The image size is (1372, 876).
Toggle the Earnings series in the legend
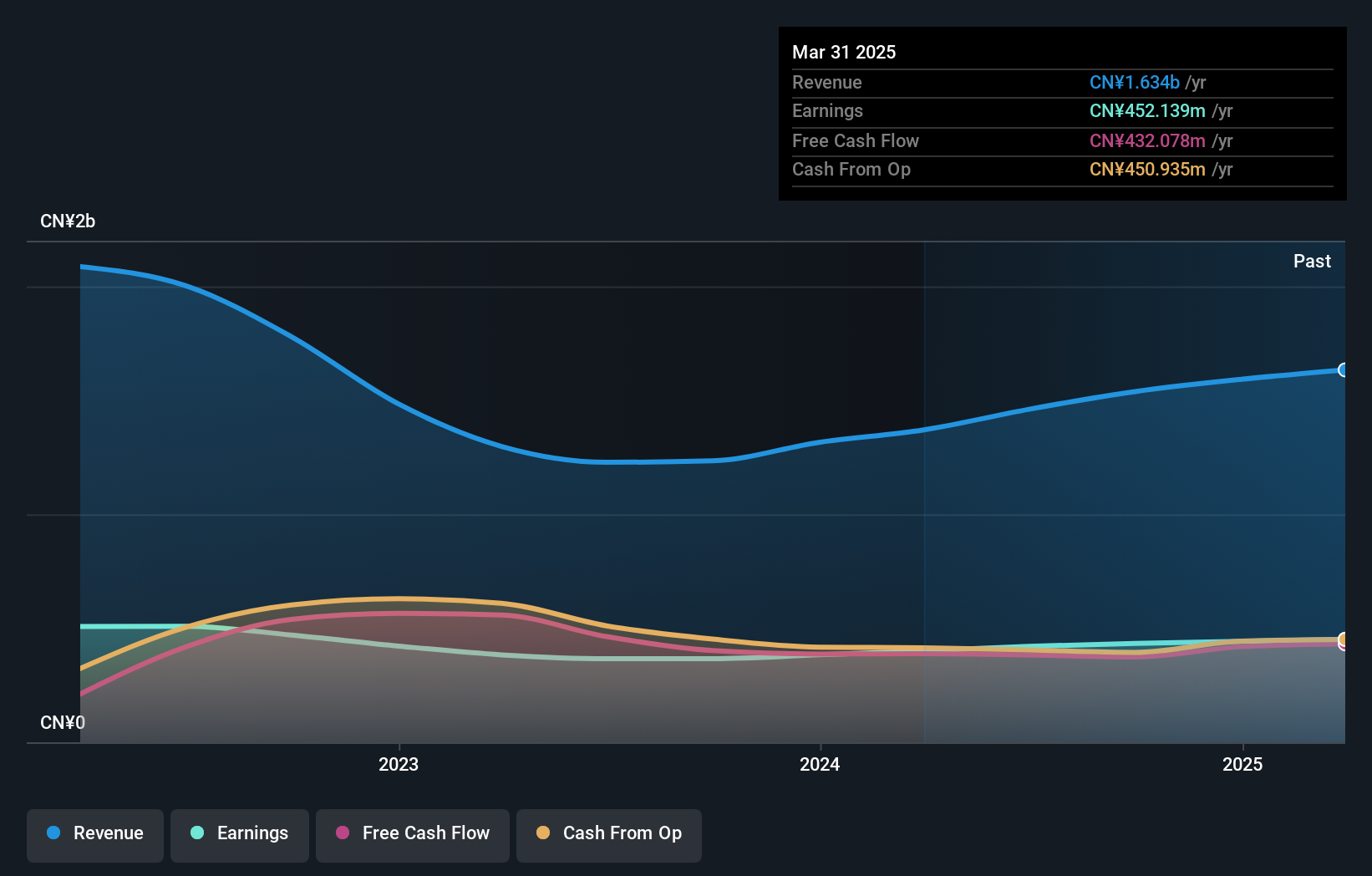pos(240,835)
